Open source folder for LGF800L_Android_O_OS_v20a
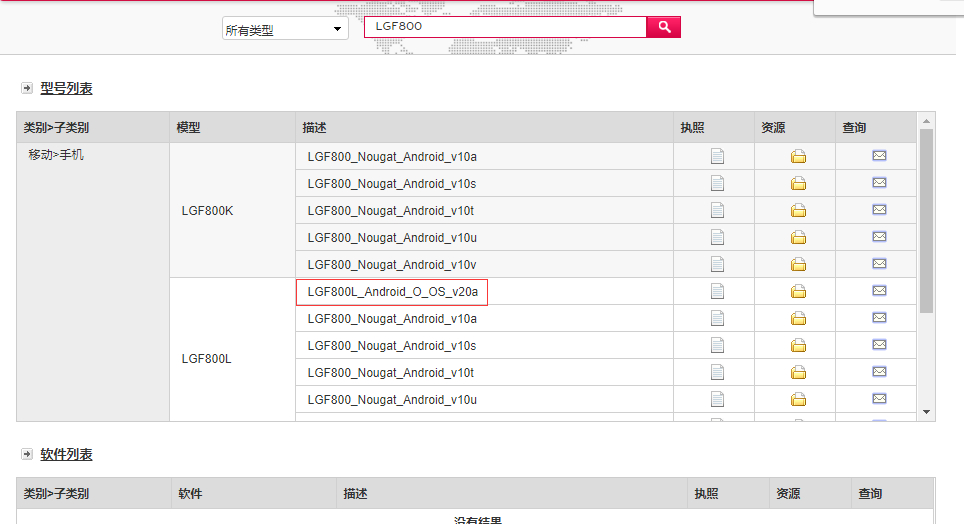Viewport: 964px width, 524px height. 798,291
